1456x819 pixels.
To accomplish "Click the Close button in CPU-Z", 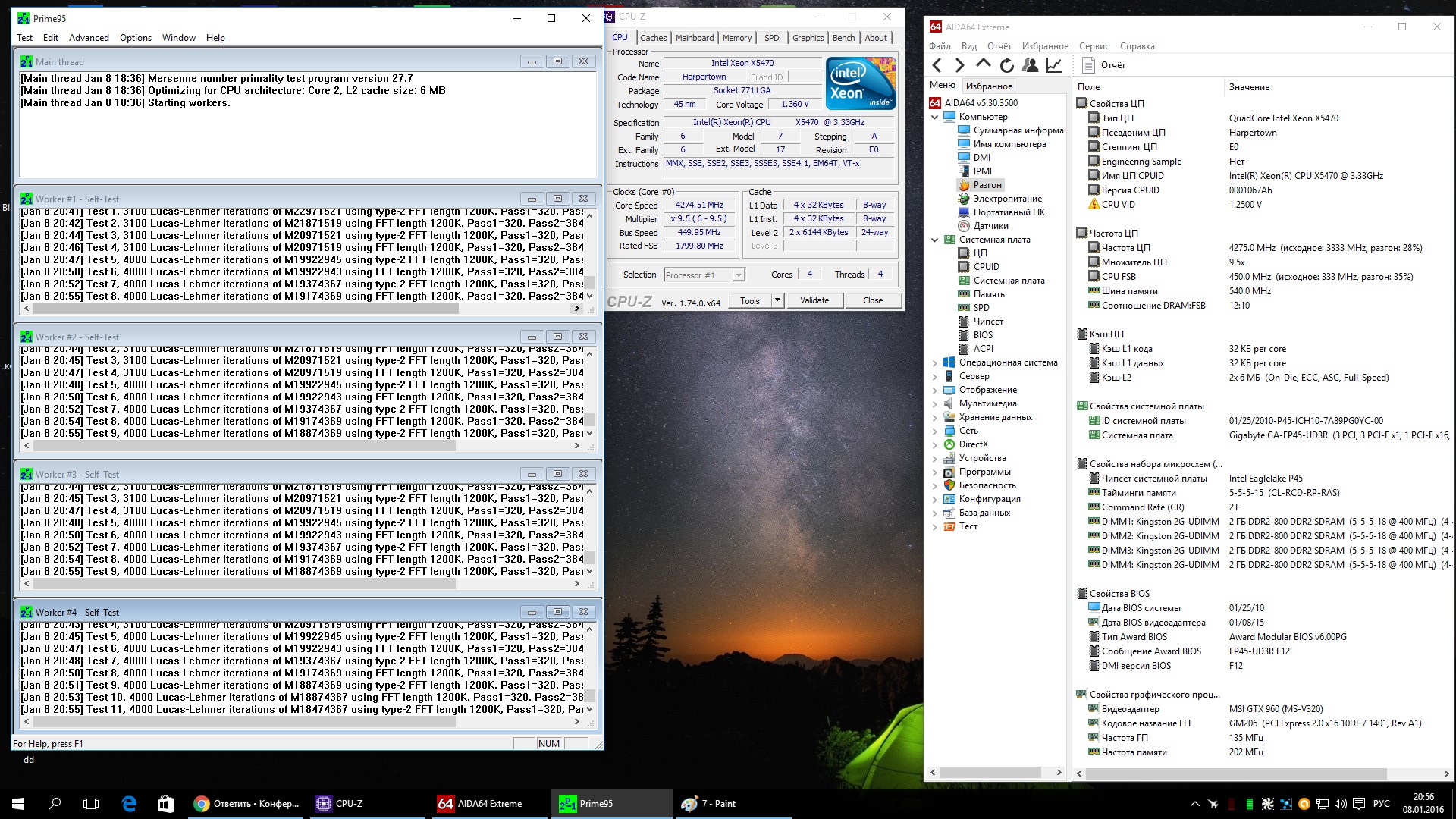I will [872, 300].
